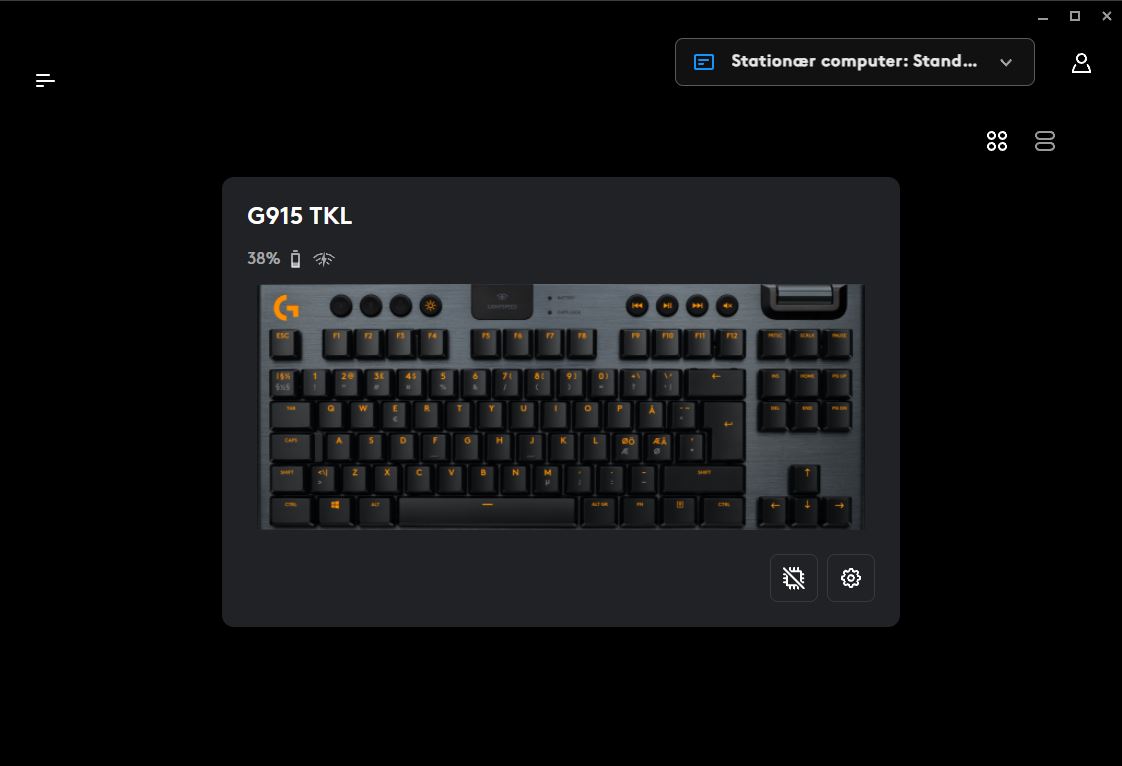Click the 38% battery level text
The image size is (1122, 766).
263,258
